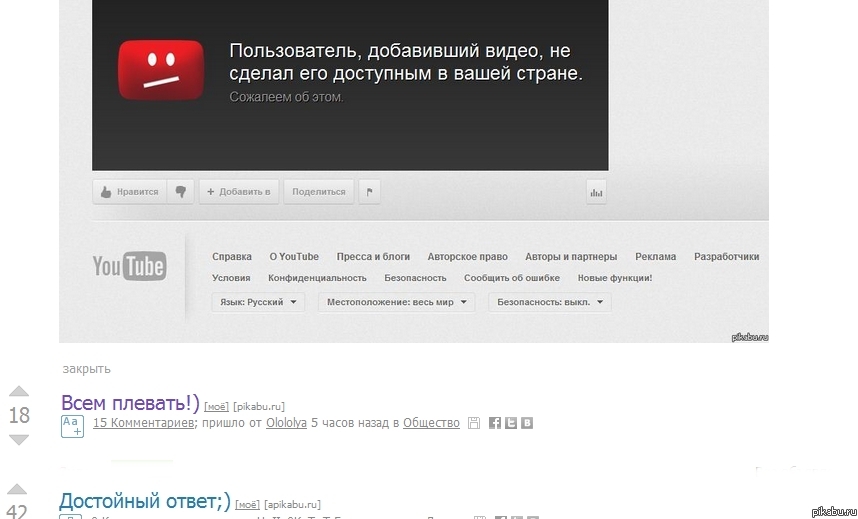Open the Общество category link
Screen dimensions: 858x519
[431, 423]
